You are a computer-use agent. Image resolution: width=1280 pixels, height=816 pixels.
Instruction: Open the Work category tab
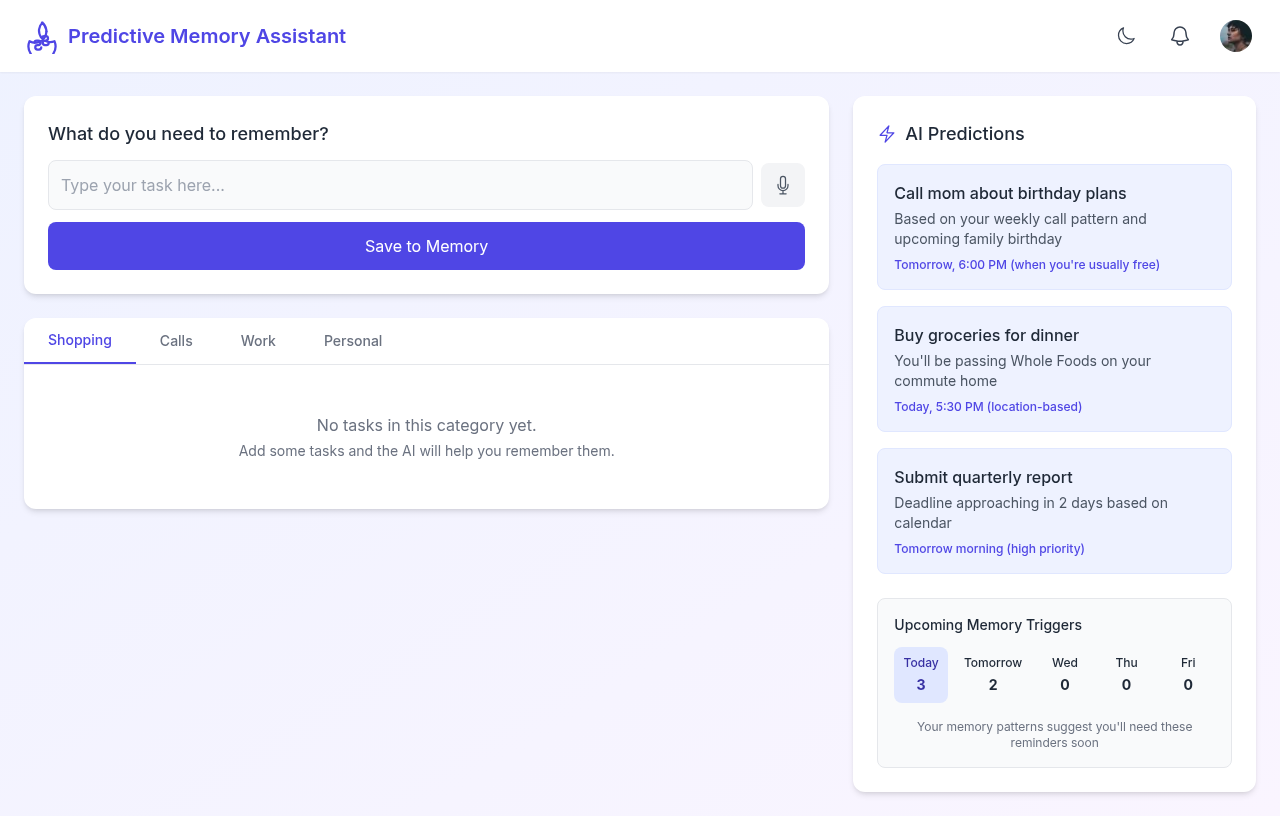pos(258,341)
